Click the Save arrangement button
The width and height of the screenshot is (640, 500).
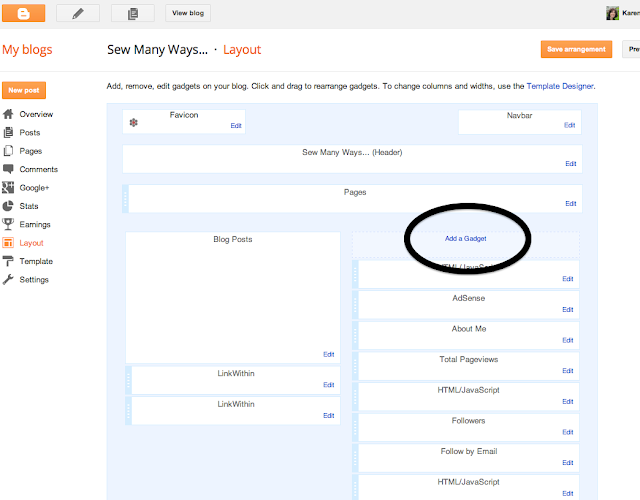tap(576, 49)
